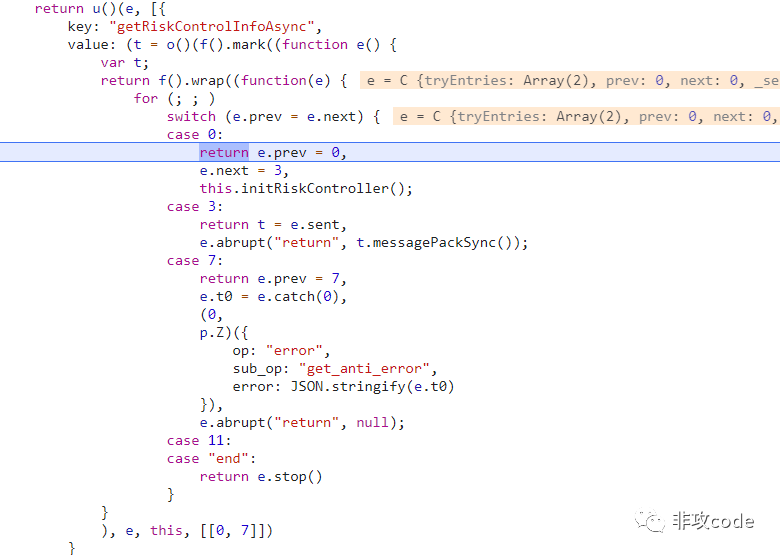780x555 pixels.
Task: Click the "error" op string value
Action: click(294, 351)
